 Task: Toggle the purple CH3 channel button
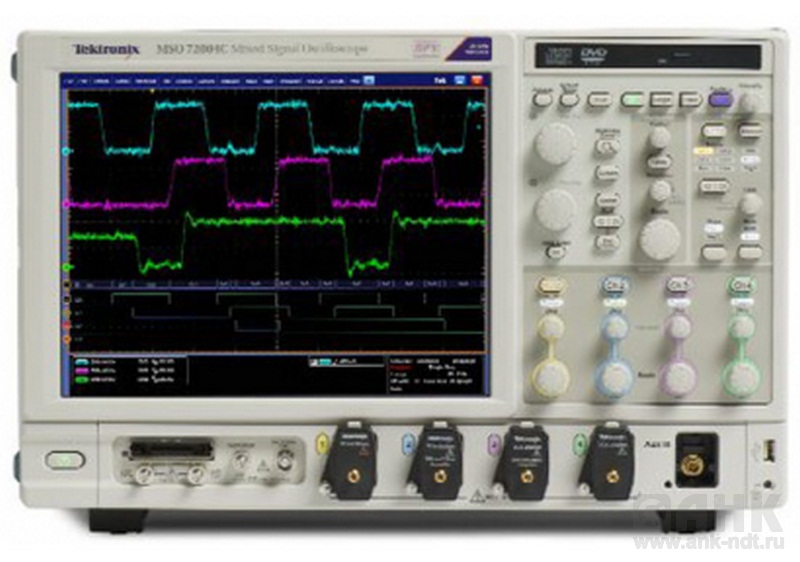pos(678,287)
